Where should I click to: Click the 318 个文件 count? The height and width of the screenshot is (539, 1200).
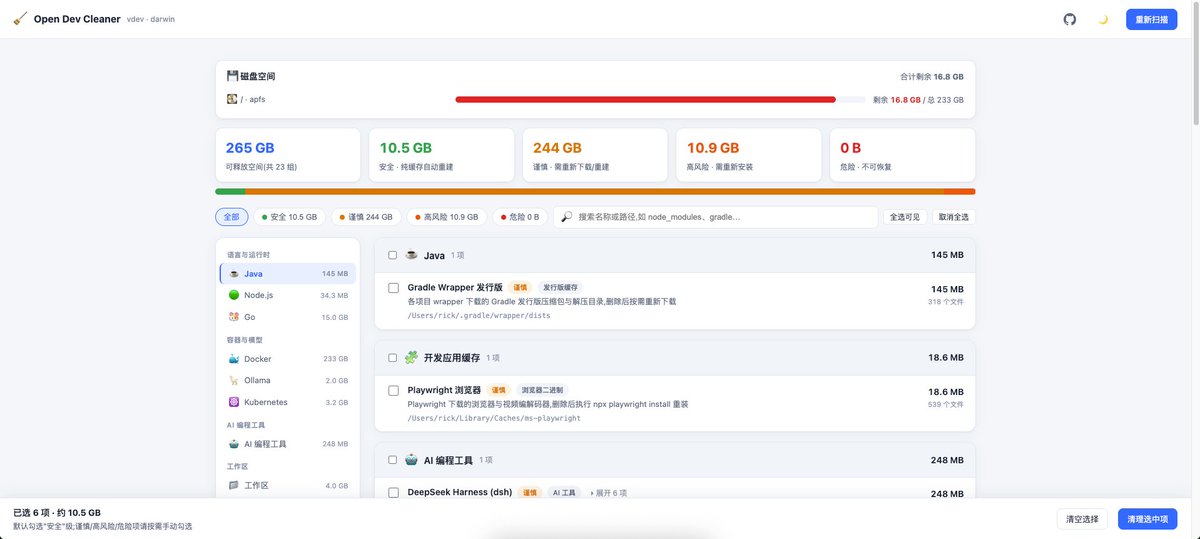[x=946, y=302]
